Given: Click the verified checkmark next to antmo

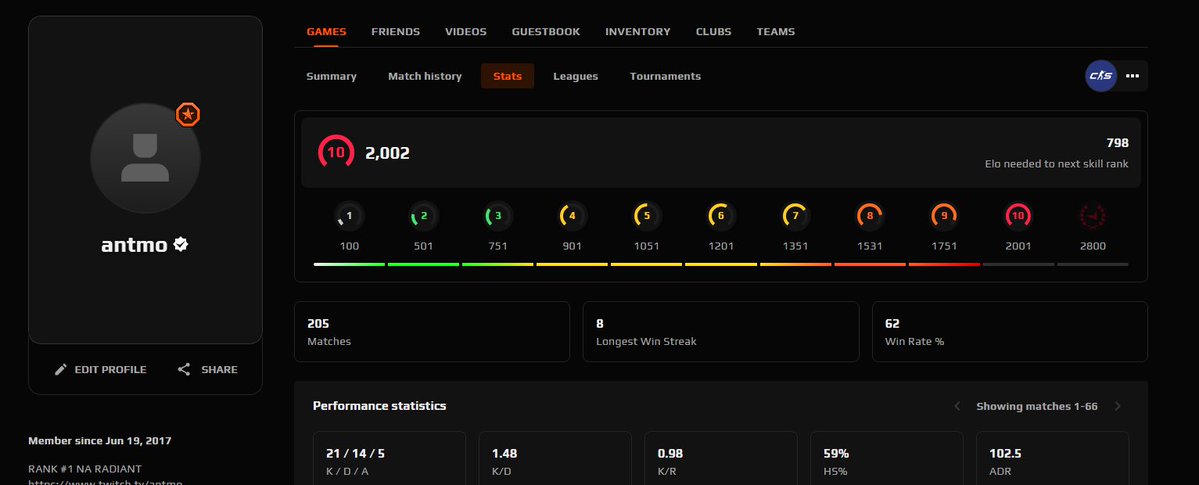Looking at the screenshot, I should [x=180, y=245].
